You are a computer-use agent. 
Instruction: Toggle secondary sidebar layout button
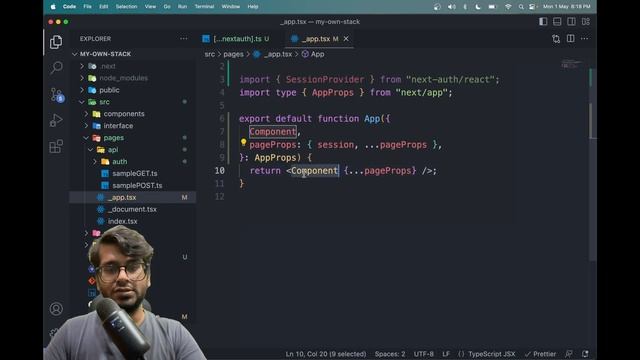pos(571,22)
